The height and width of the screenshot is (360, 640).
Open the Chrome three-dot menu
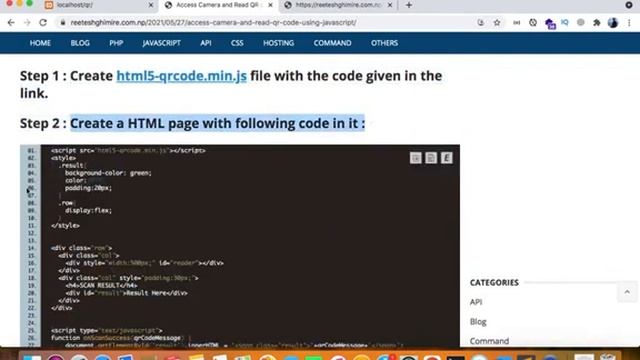[x=629, y=23]
